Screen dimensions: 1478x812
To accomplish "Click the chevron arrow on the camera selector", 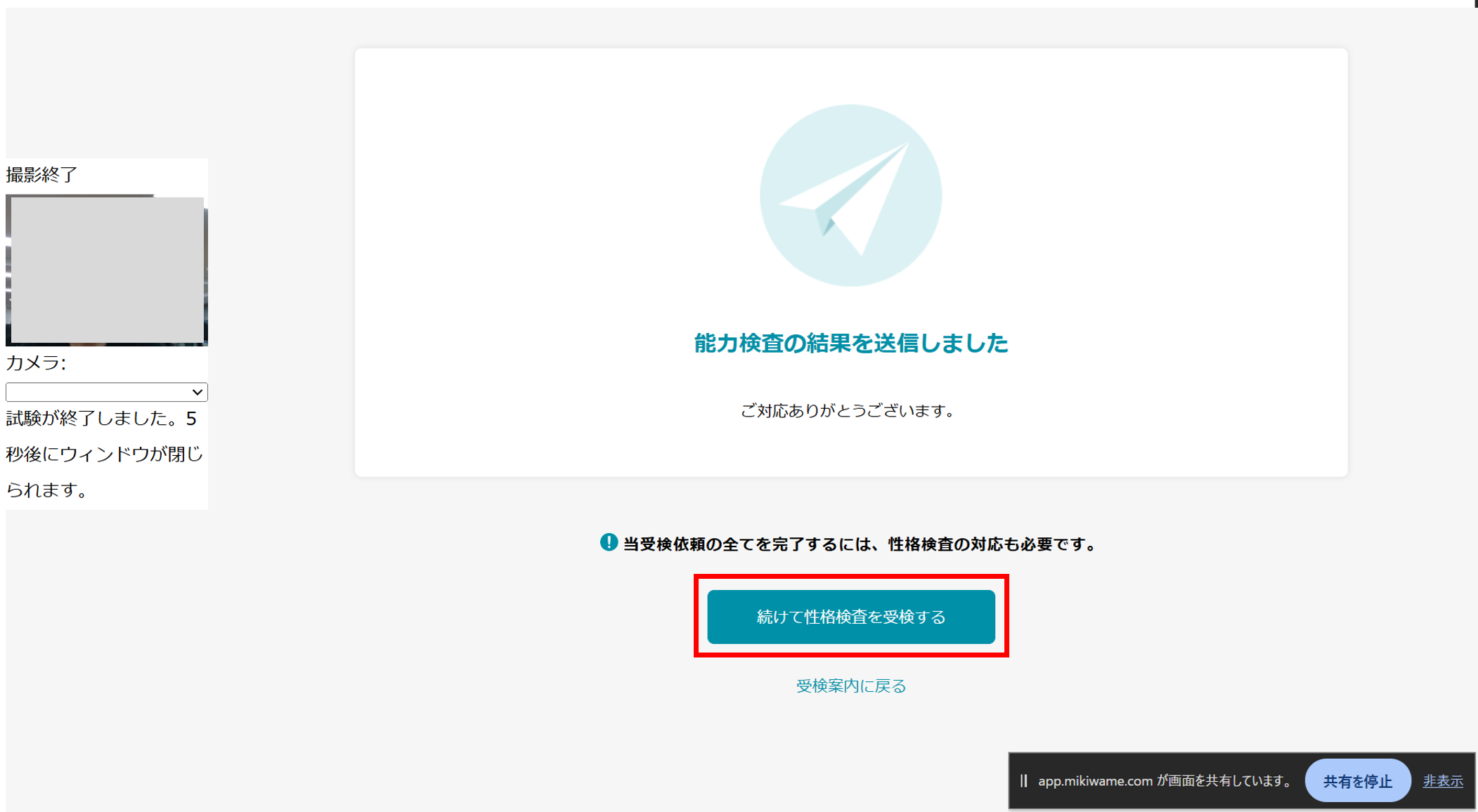I will [197, 391].
